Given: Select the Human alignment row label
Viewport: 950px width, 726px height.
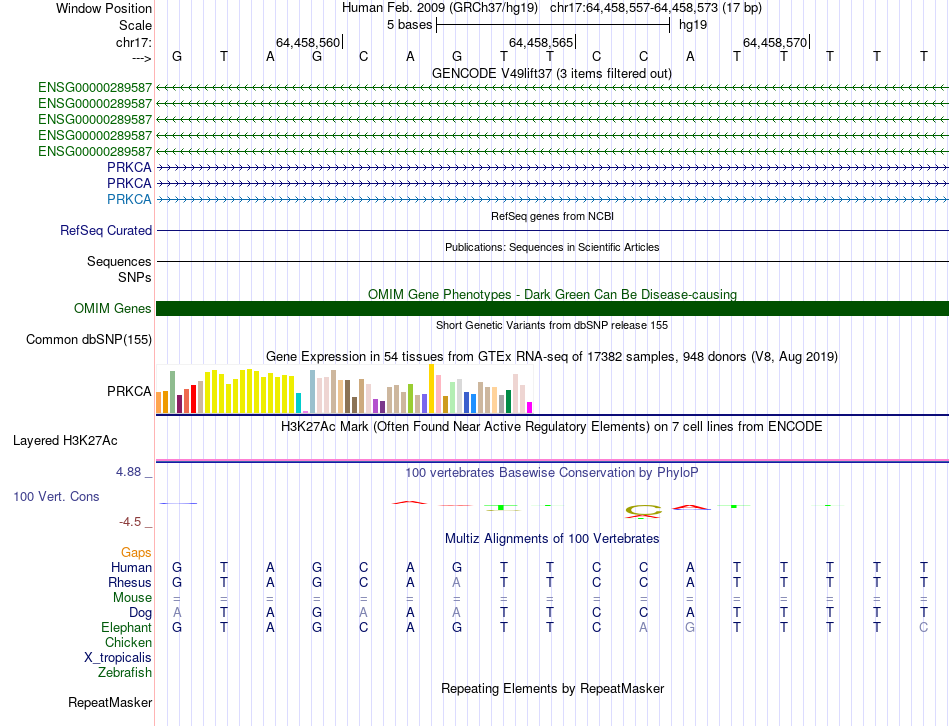Looking at the screenshot, I should 131,567.
